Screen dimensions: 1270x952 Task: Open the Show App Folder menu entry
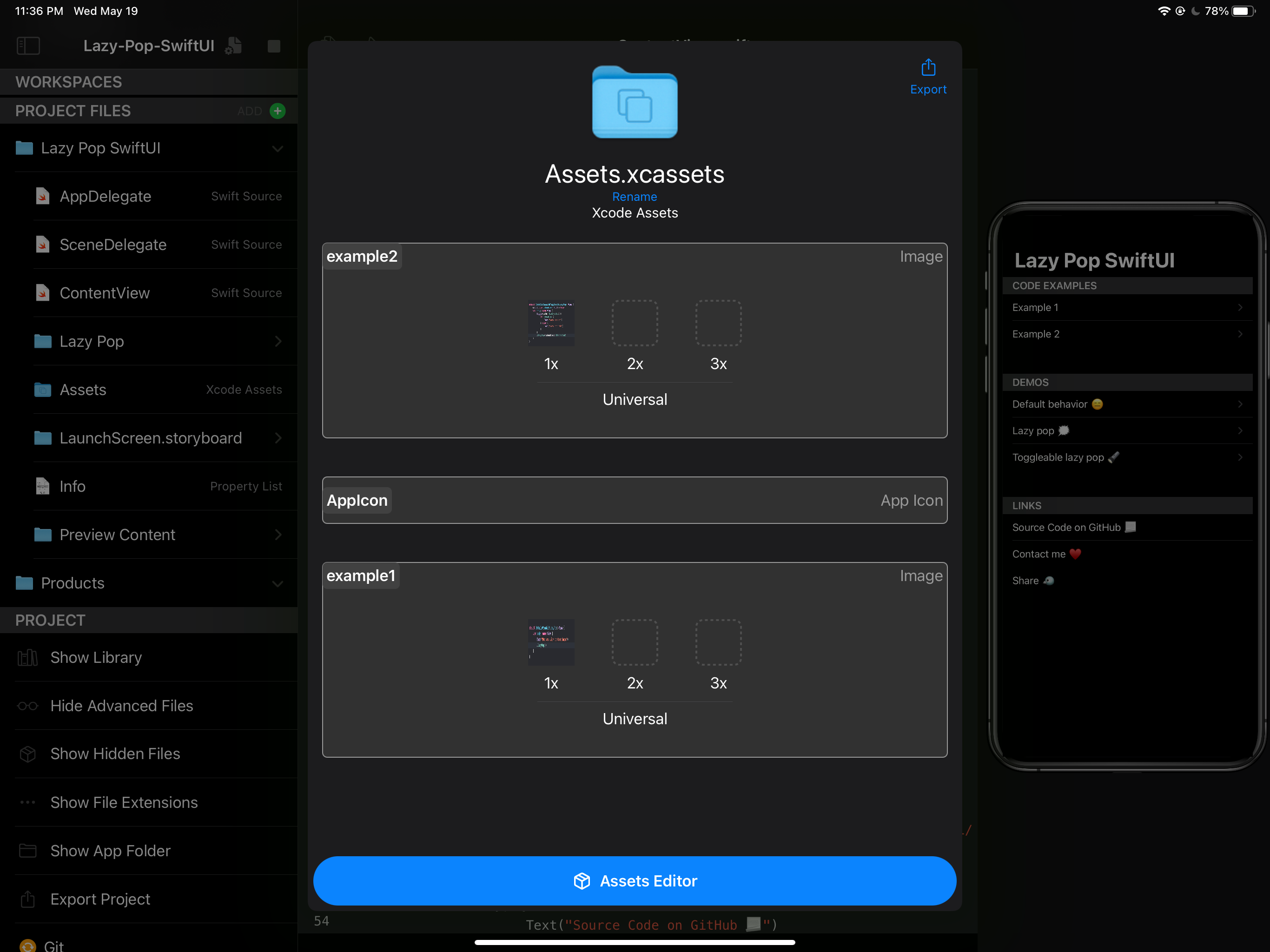coord(110,851)
